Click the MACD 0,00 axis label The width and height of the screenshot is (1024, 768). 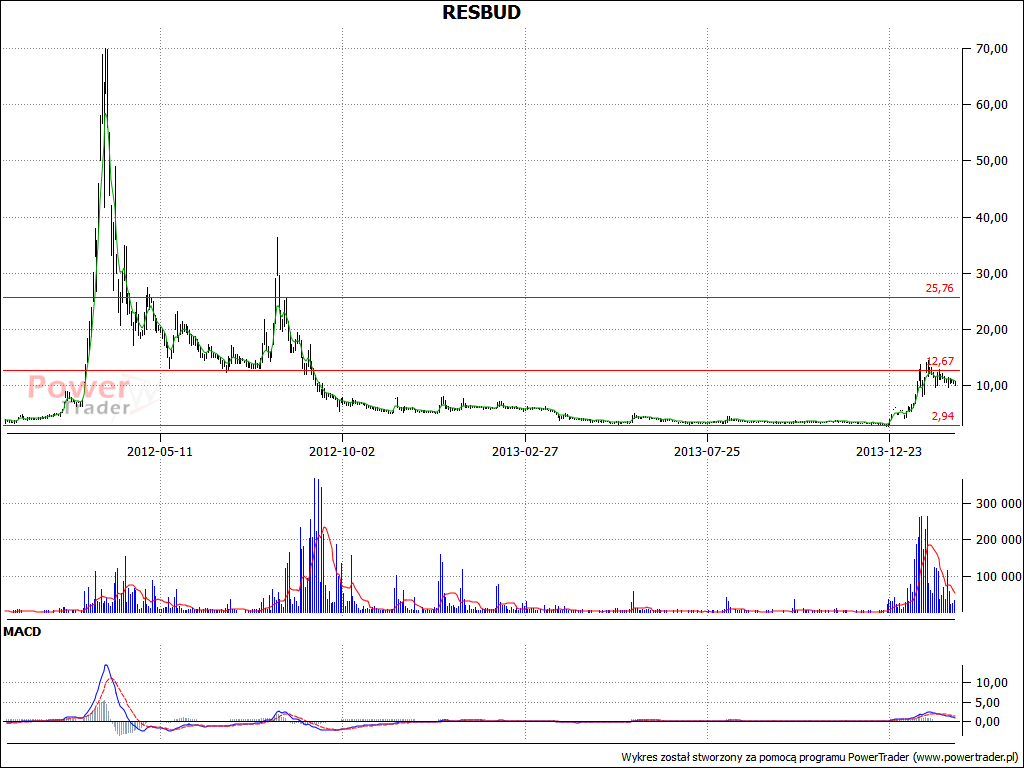[x=989, y=722]
